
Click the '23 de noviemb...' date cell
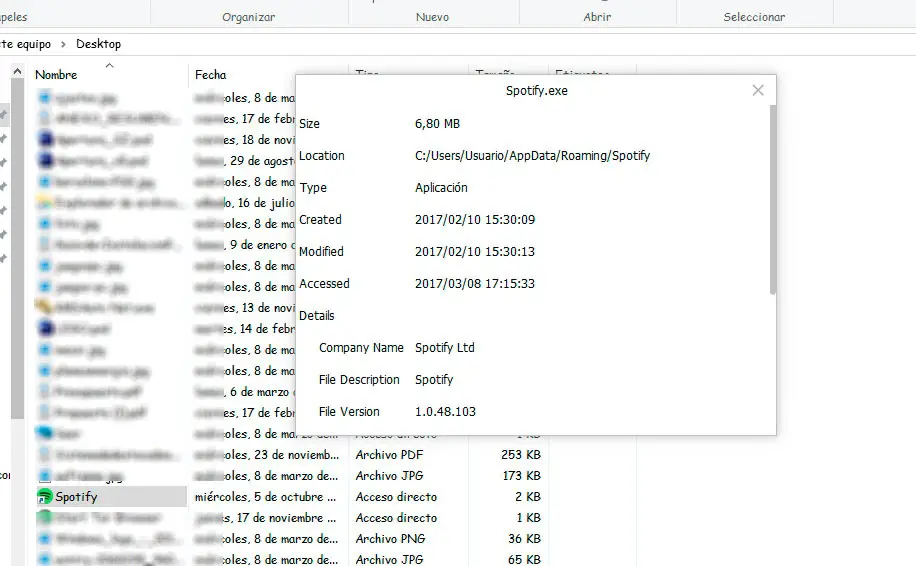click(x=267, y=454)
